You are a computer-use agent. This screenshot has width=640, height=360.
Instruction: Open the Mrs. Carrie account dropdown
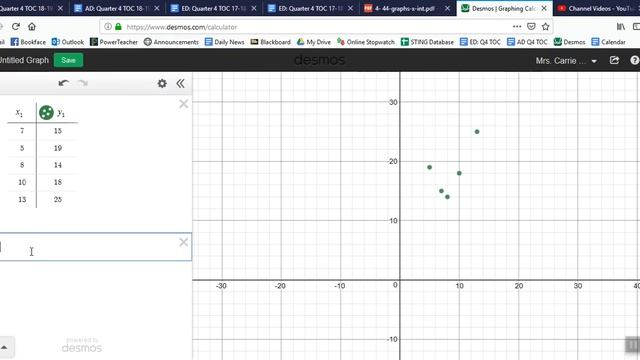pos(566,61)
